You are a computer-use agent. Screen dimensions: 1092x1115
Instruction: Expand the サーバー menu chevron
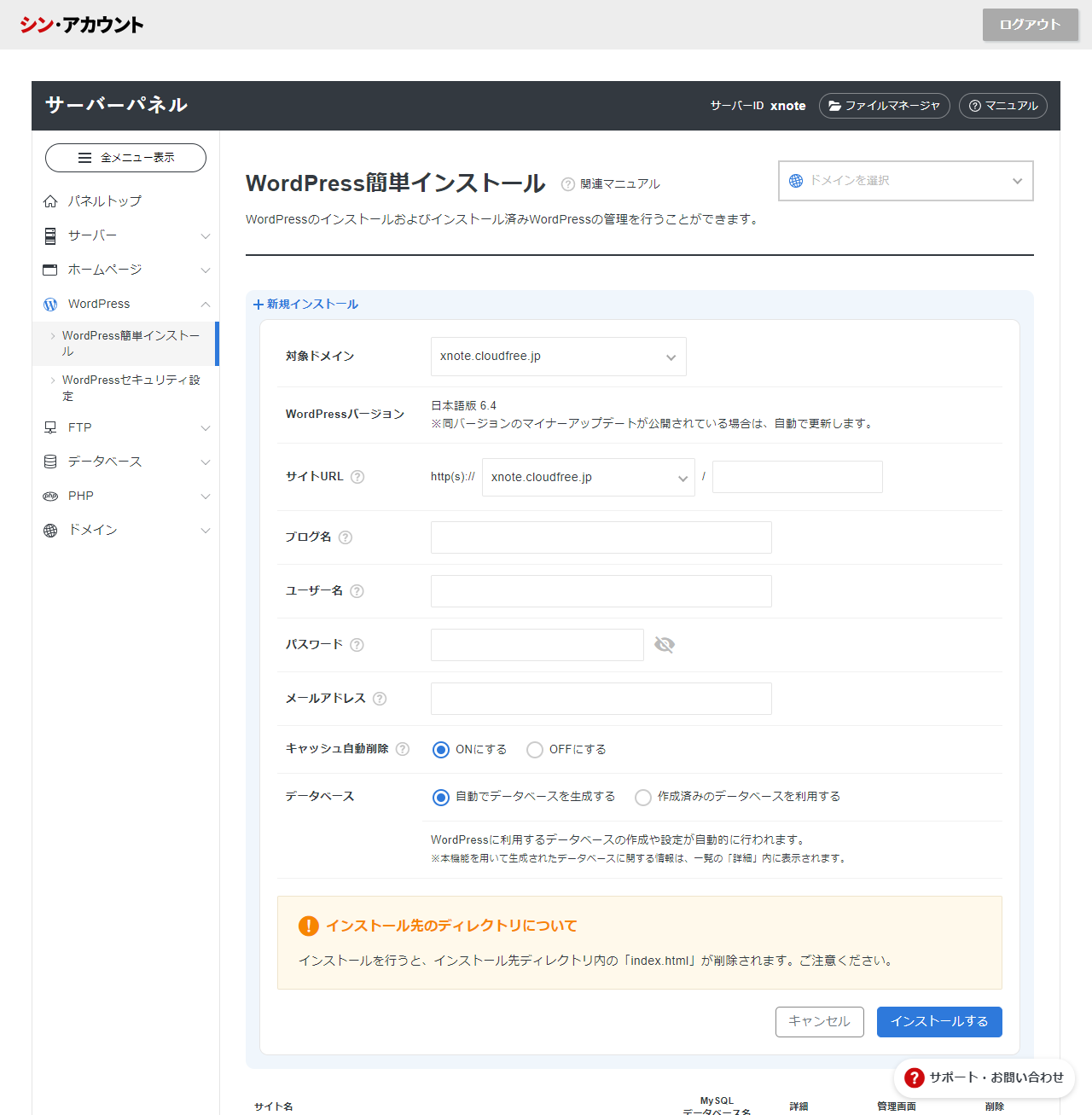[x=206, y=236]
